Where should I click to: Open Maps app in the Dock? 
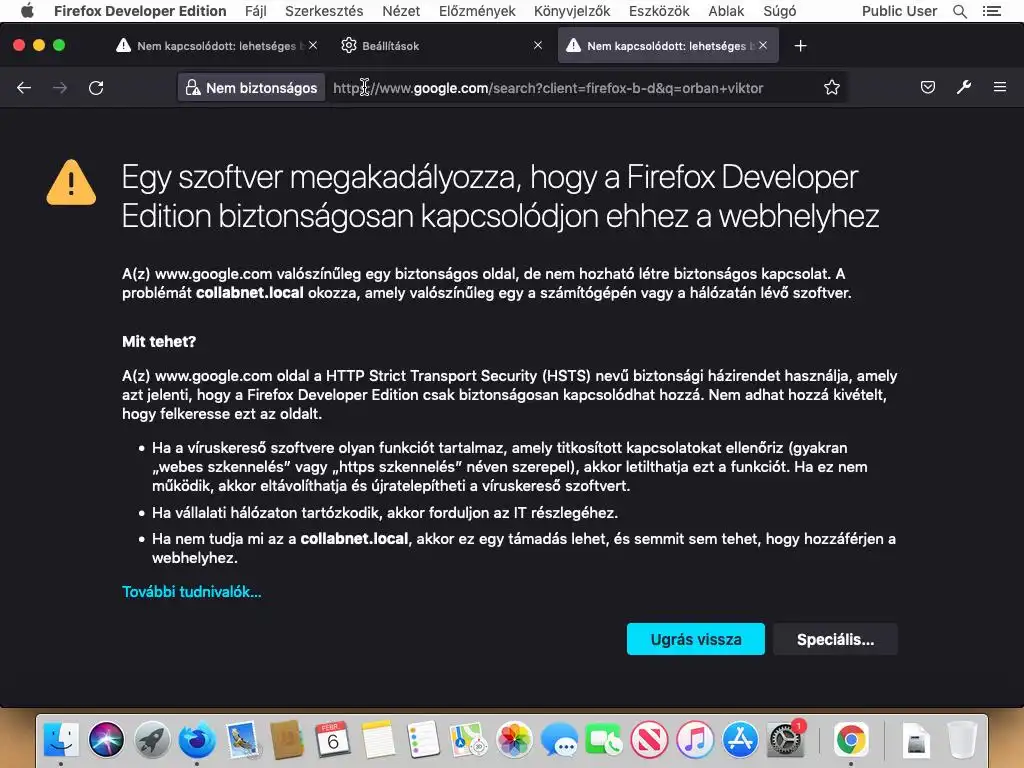pos(469,740)
